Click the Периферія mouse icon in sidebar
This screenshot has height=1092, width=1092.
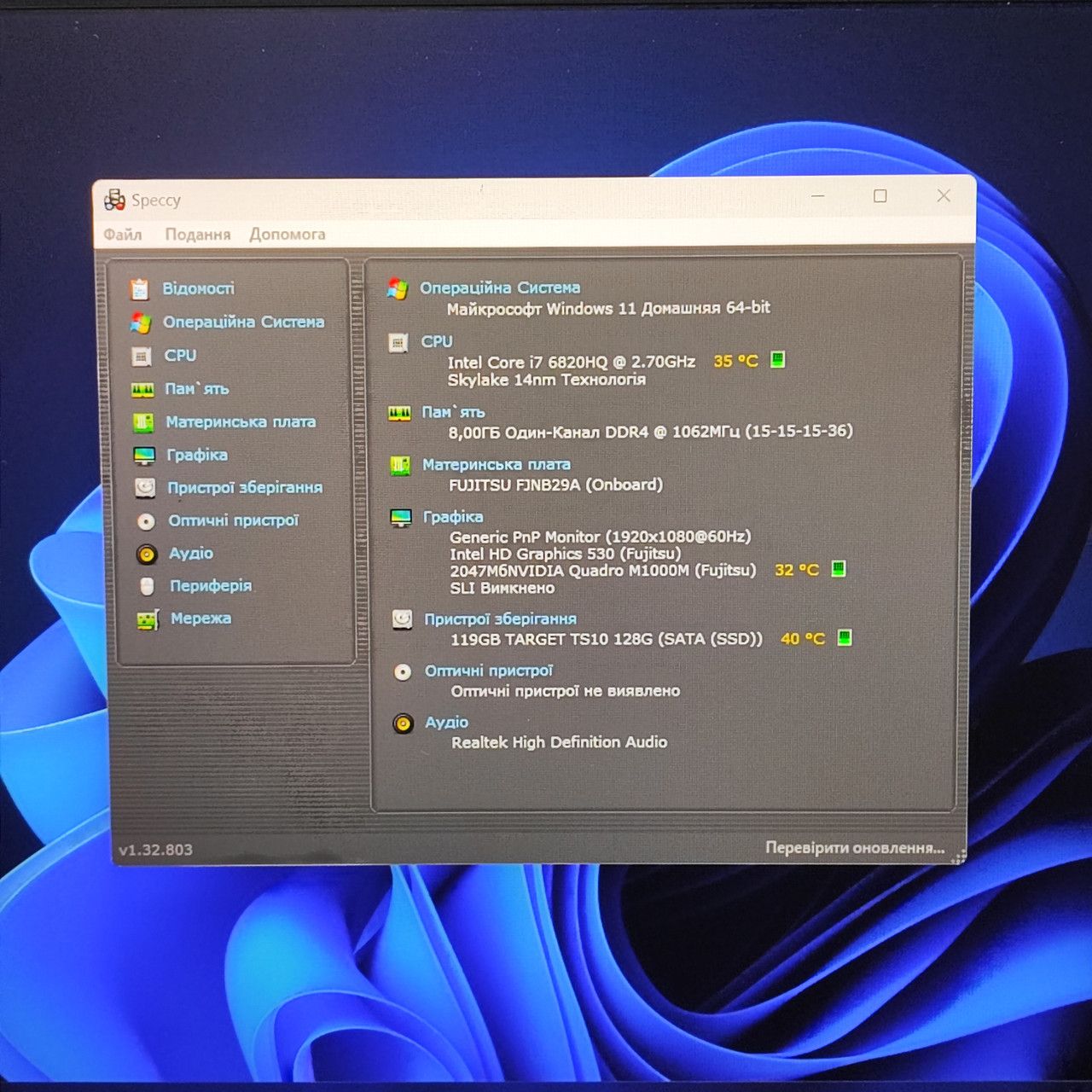(x=147, y=587)
